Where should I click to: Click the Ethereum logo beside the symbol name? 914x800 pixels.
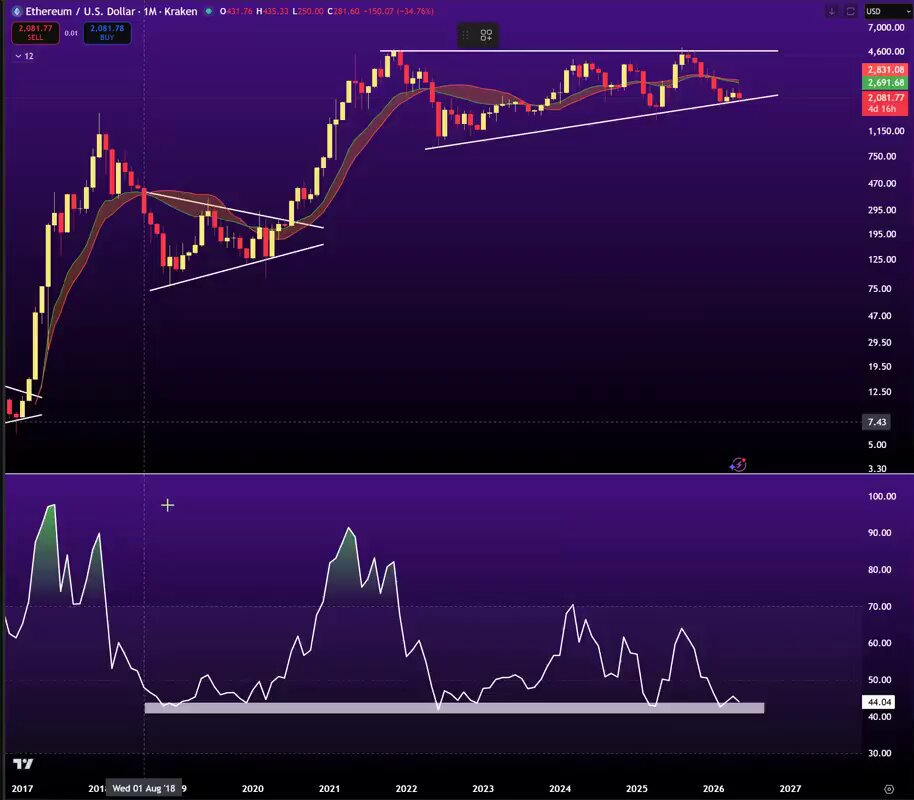coord(17,11)
